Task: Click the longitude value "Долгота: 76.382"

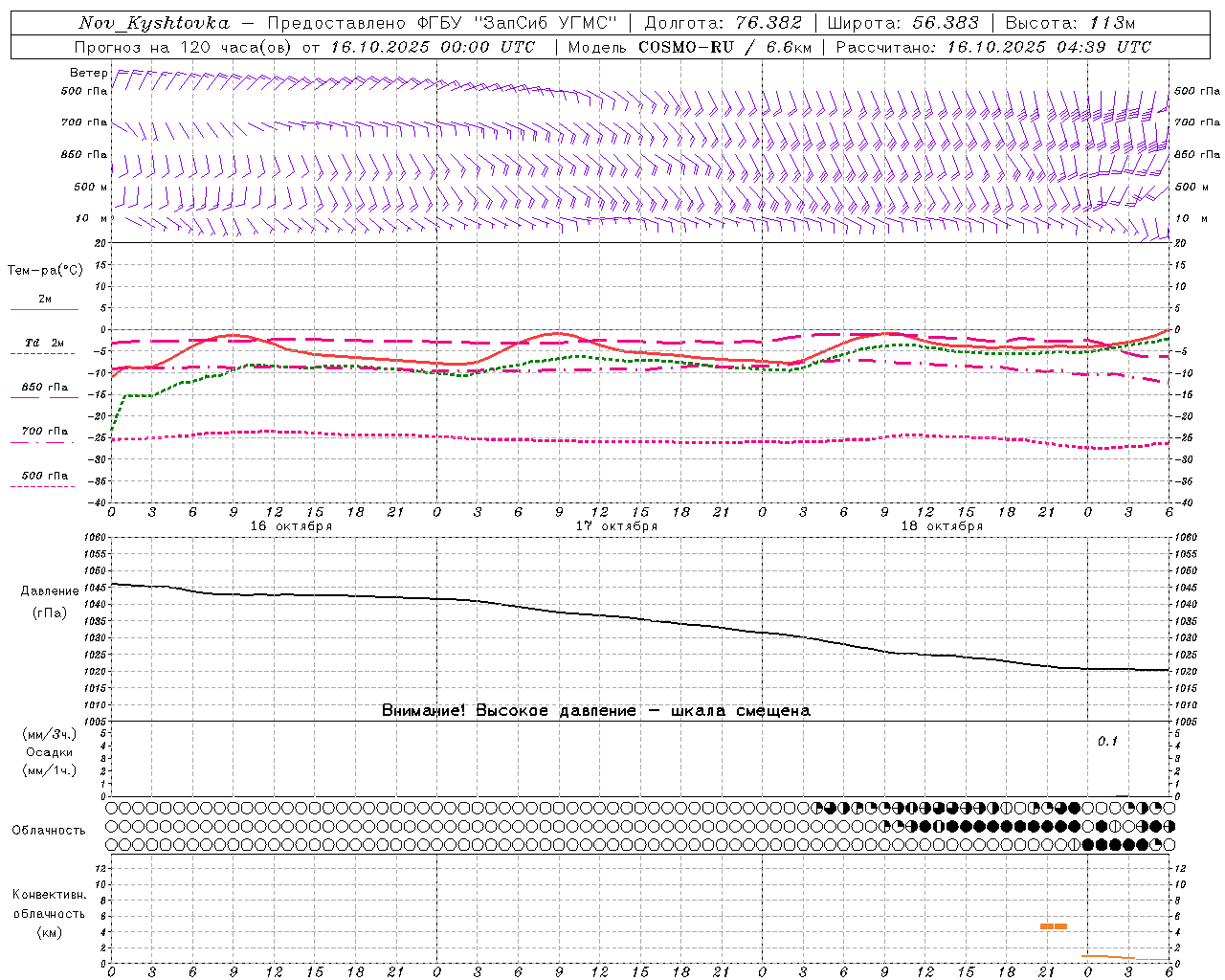Action: pyautogui.click(x=723, y=23)
